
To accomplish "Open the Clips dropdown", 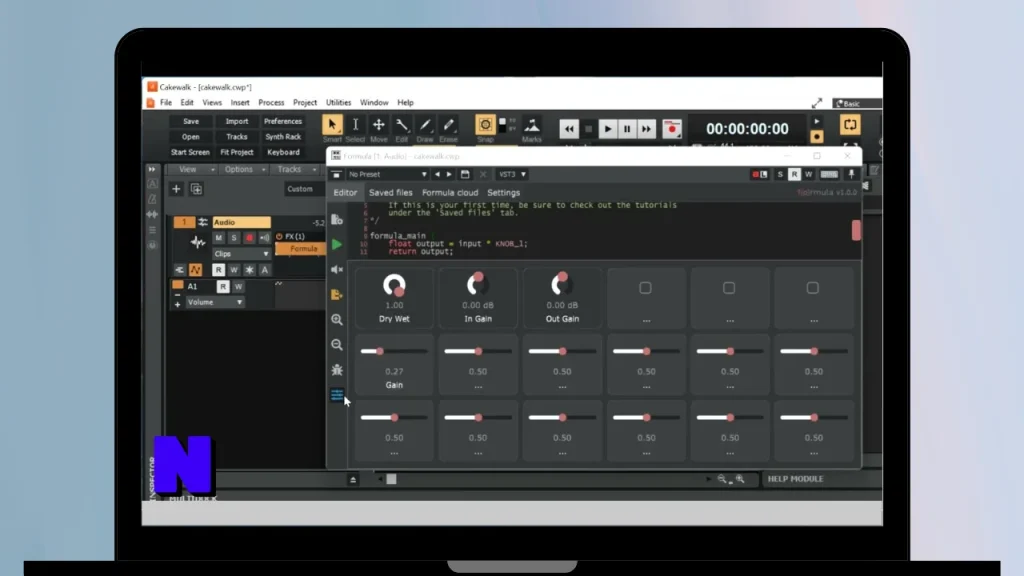I will (241, 253).
